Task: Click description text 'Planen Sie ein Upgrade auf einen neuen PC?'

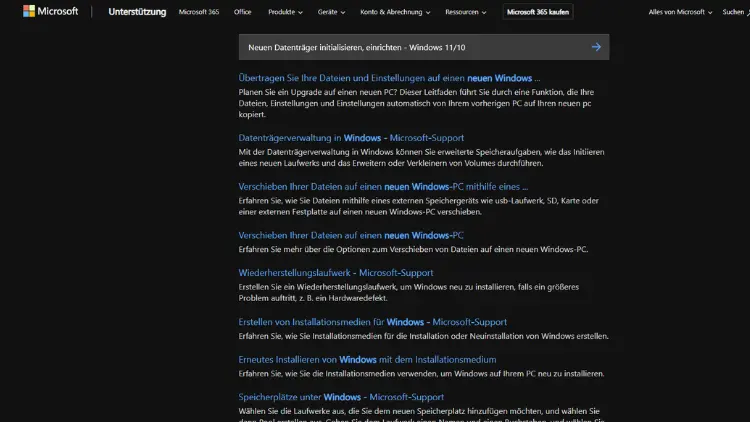Action: click(x=416, y=103)
